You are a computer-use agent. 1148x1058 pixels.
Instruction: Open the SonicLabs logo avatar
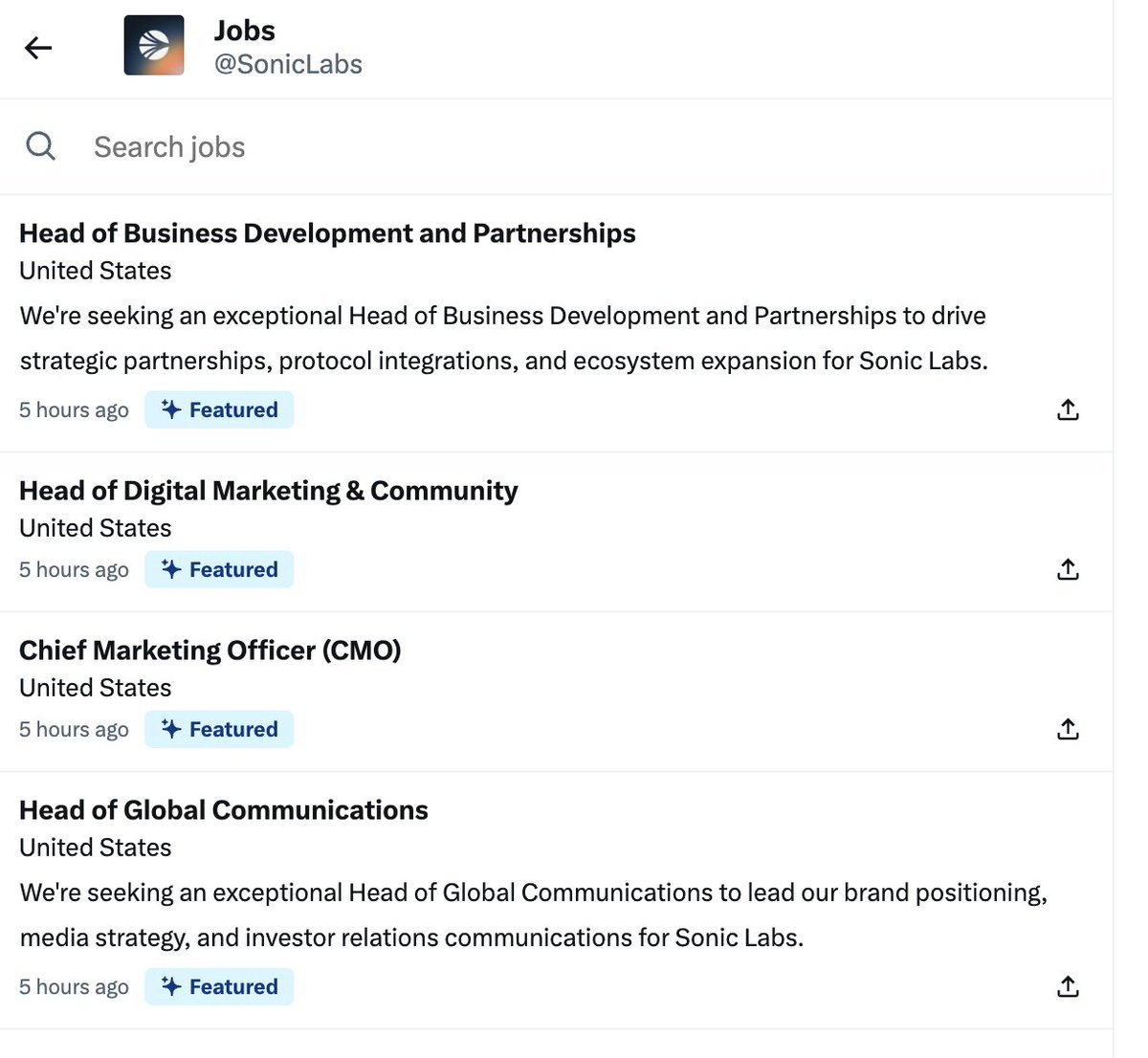point(154,45)
